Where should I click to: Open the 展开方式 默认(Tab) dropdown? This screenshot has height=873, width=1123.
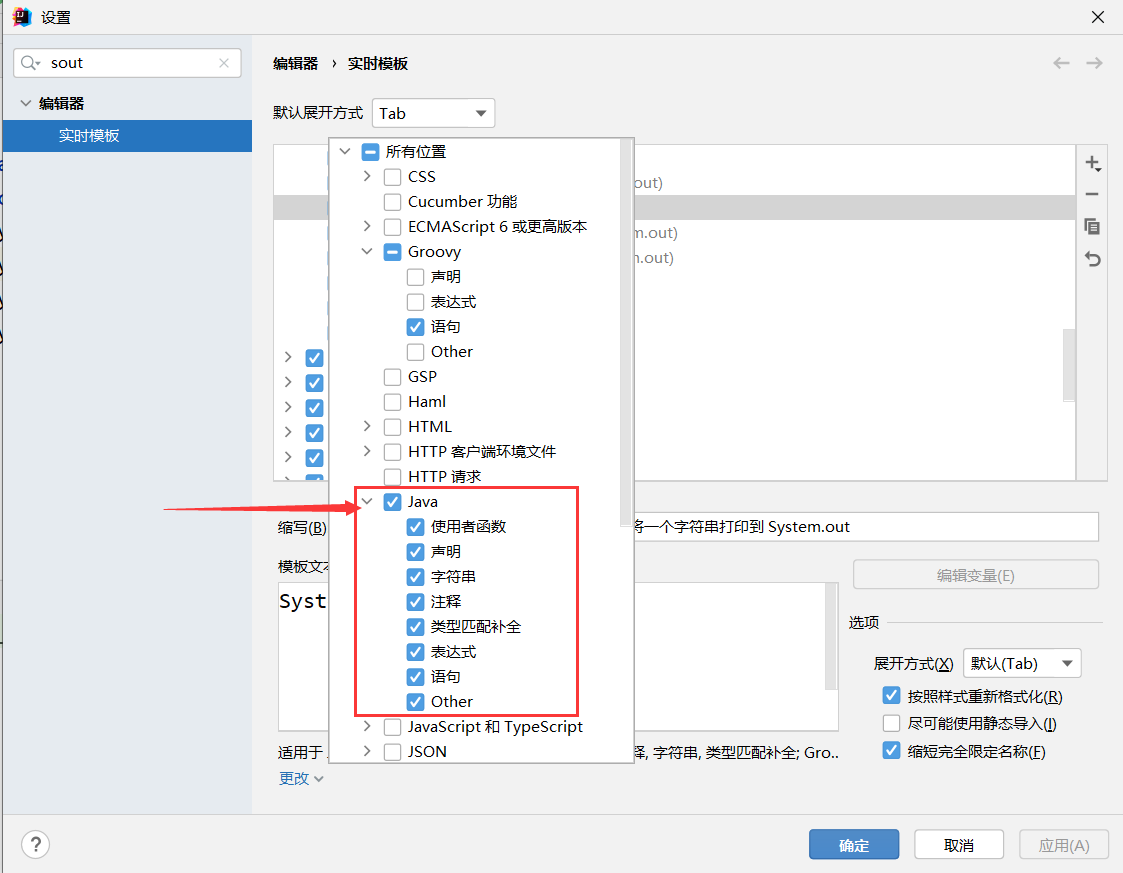(1021, 663)
